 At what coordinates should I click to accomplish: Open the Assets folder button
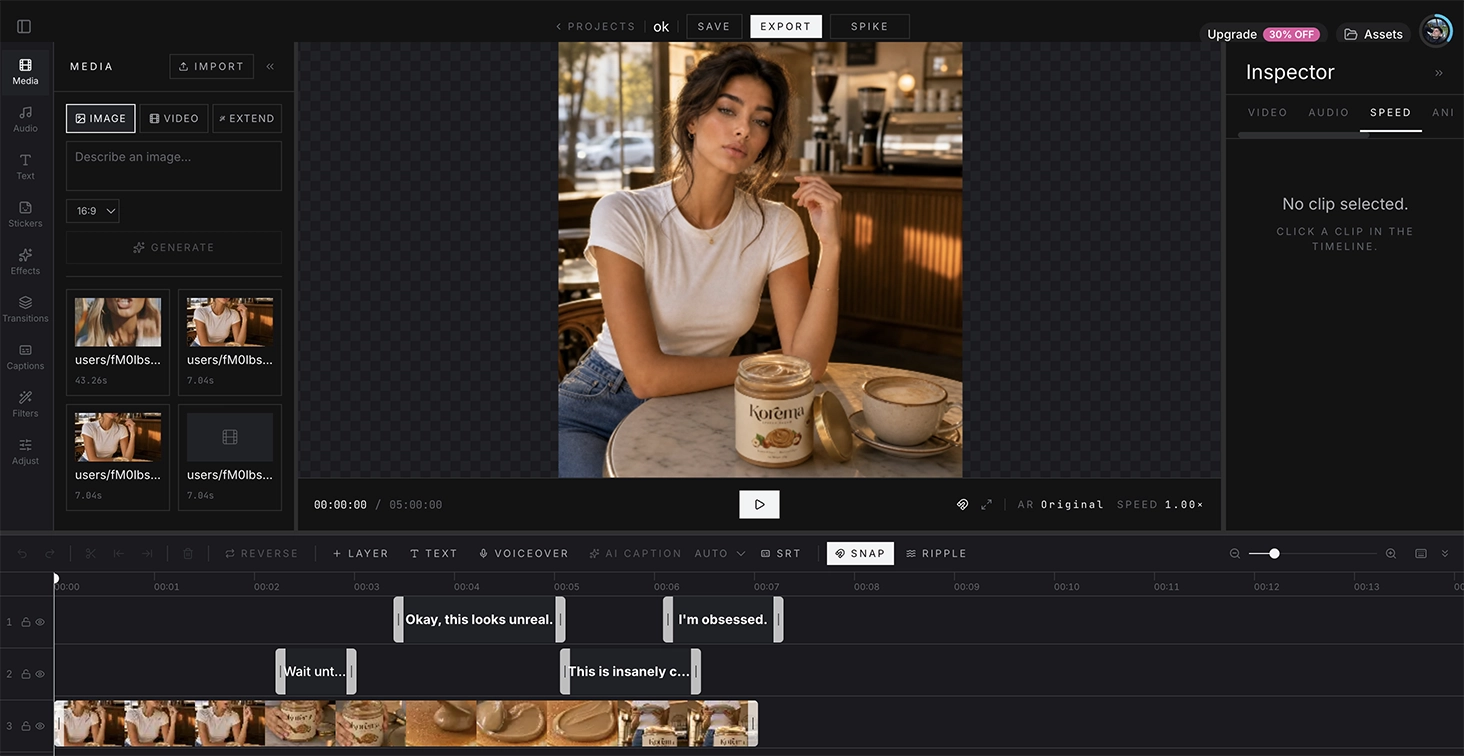click(x=1373, y=34)
